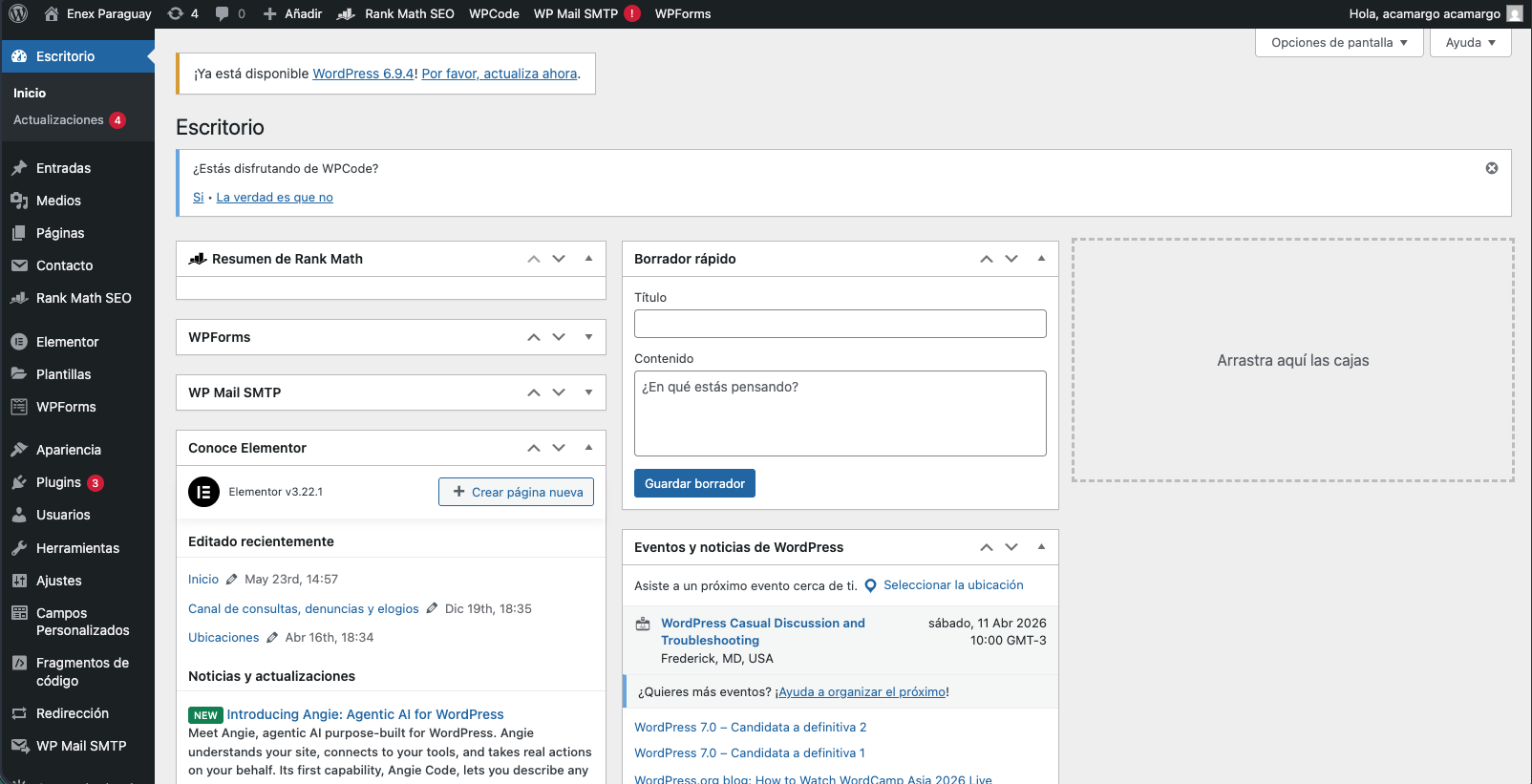Dismiss the WPCode notice
Viewport: 1532px width, 784px height.
tap(1492, 168)
